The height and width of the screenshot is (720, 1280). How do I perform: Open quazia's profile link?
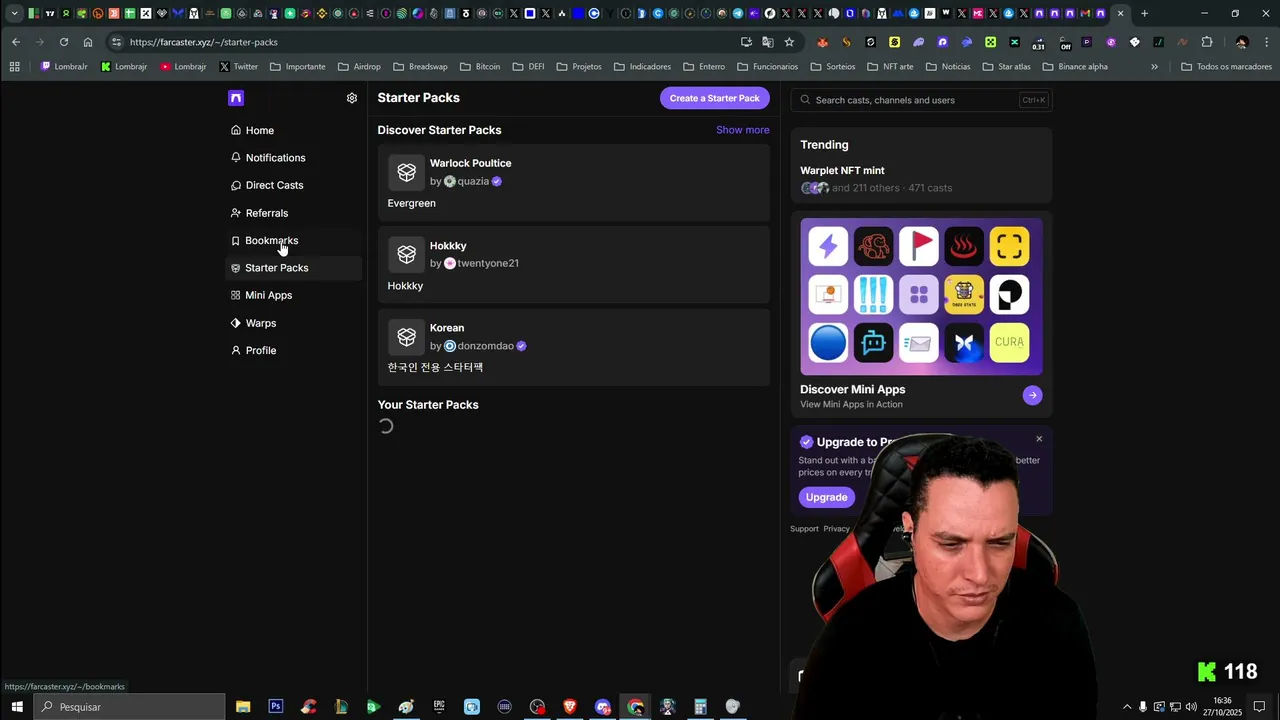pyautogui.click(x=473, y=181)
